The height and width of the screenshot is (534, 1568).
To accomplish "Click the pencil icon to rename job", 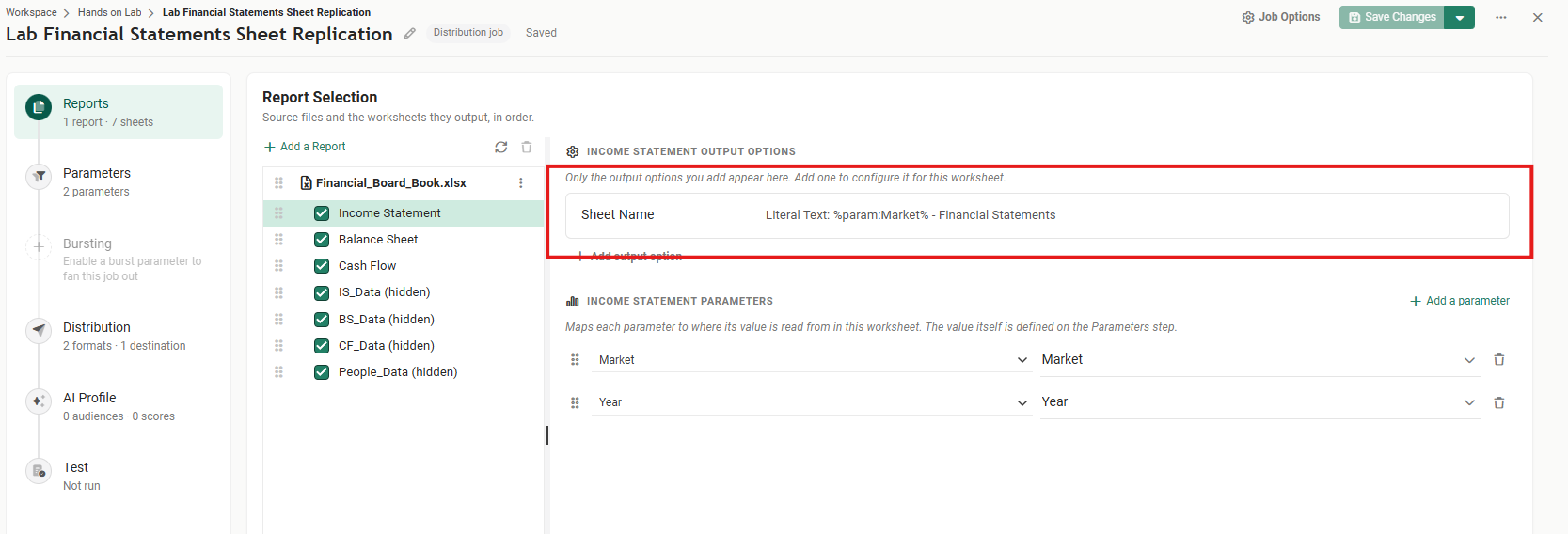I will click(409, 34).
